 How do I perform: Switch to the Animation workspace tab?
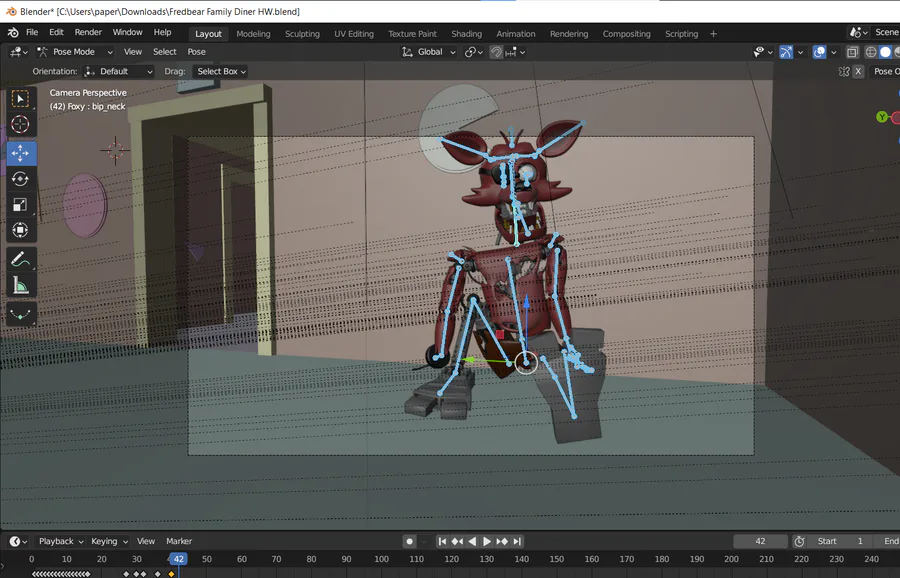click(x=515, y=34)
